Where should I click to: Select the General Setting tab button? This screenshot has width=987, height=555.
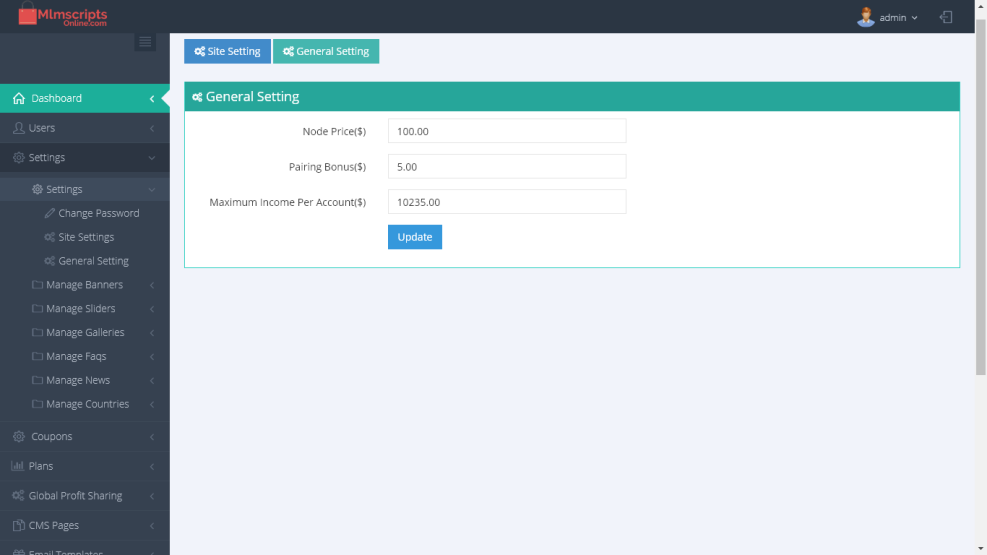pos(326,51)
